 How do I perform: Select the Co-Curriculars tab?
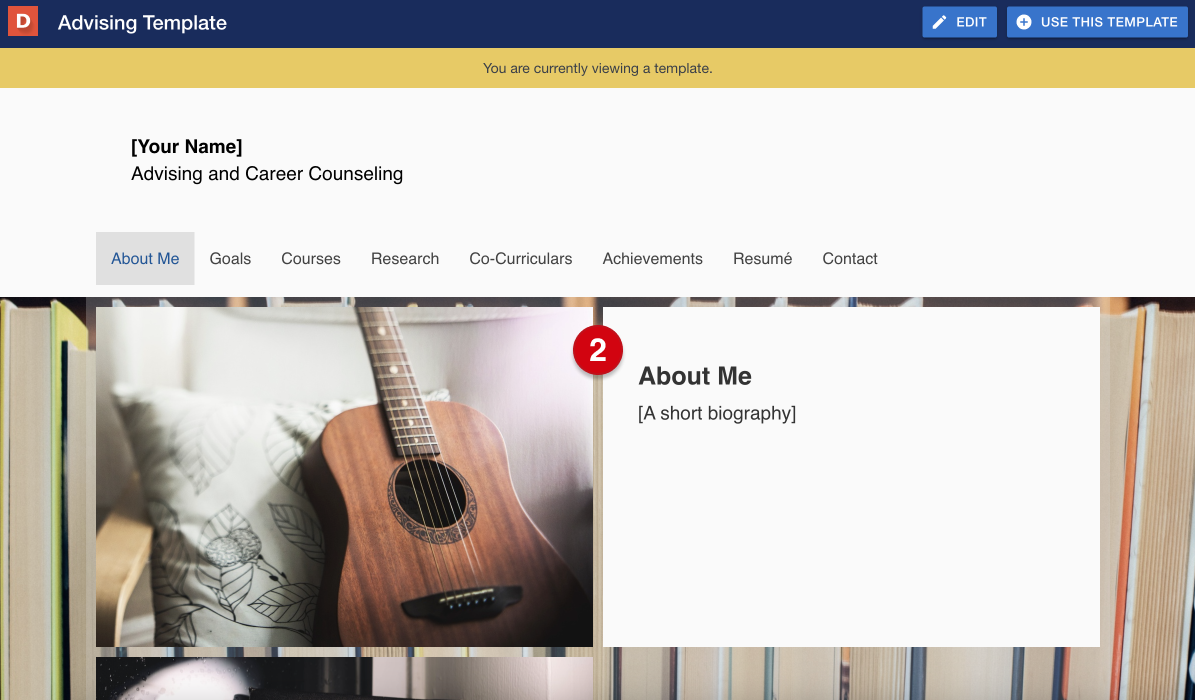(x=521, y=259)
